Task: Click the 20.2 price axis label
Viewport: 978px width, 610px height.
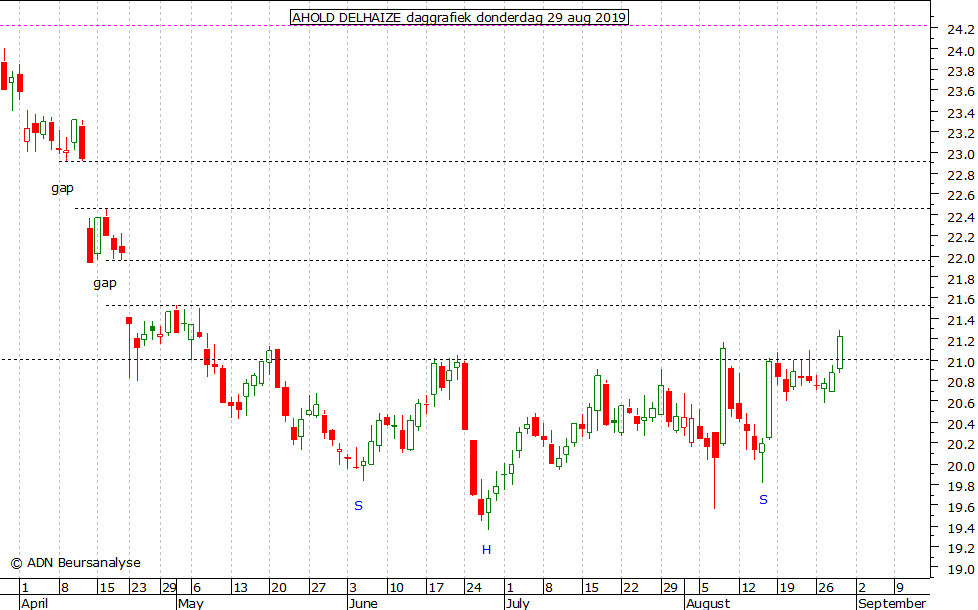Action: tap(961, 445)
